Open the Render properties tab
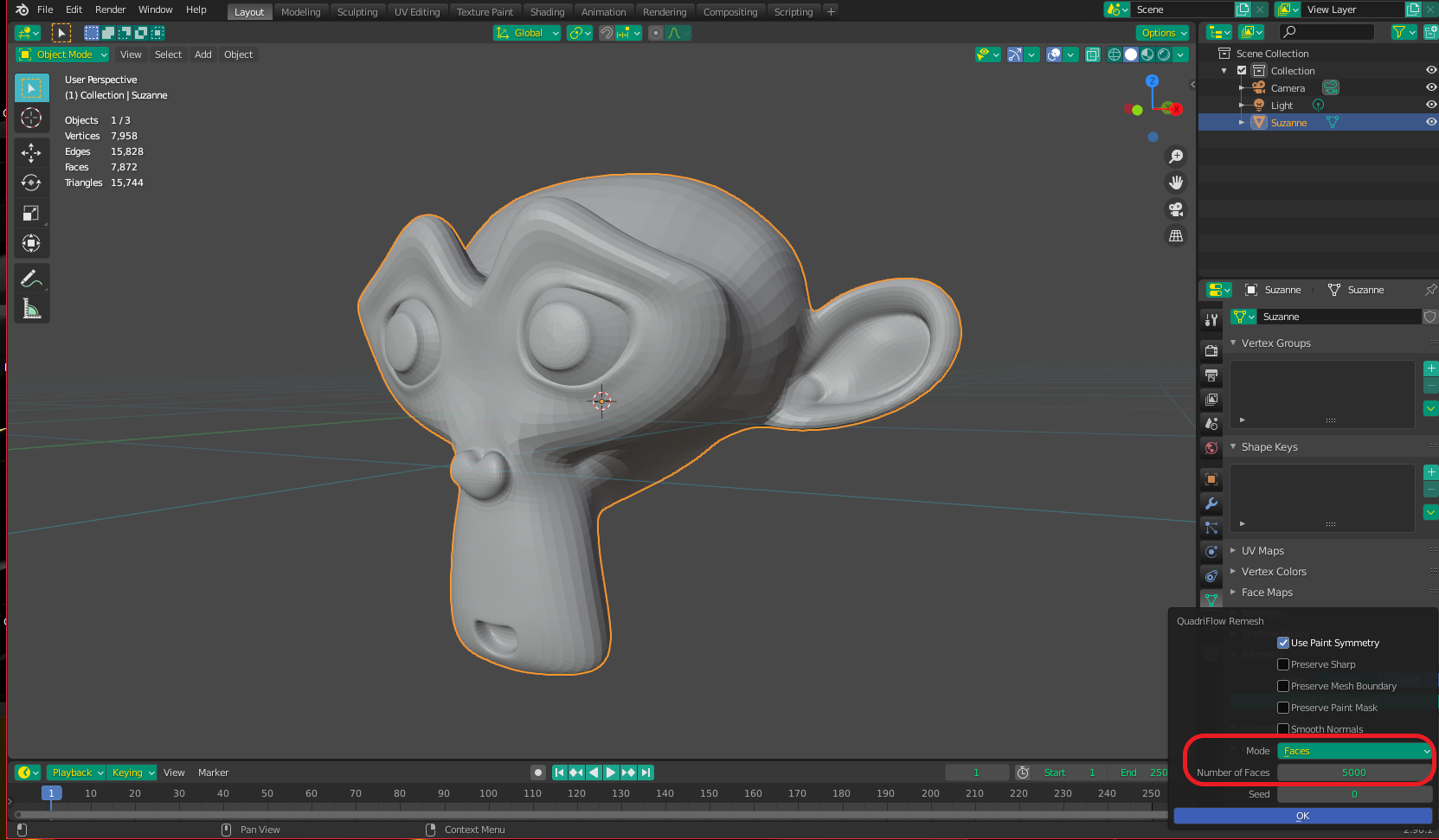Image resolution: width=1439 pixels, height=840 pixels. (x=1211, y=350)
